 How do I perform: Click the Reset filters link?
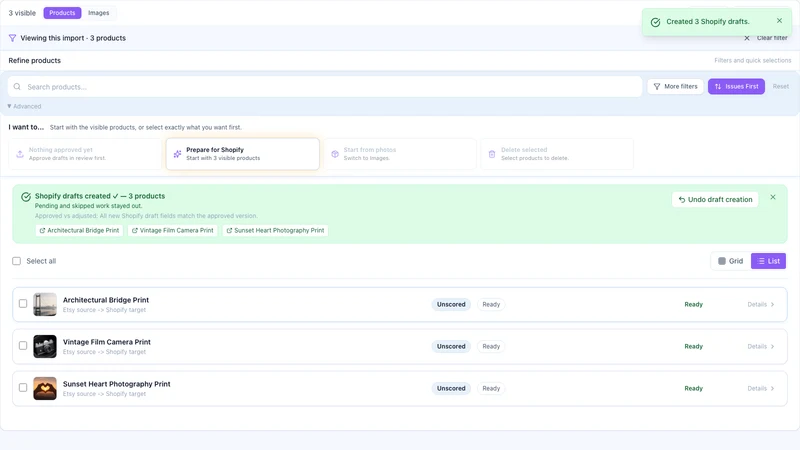tap(781, 86)
